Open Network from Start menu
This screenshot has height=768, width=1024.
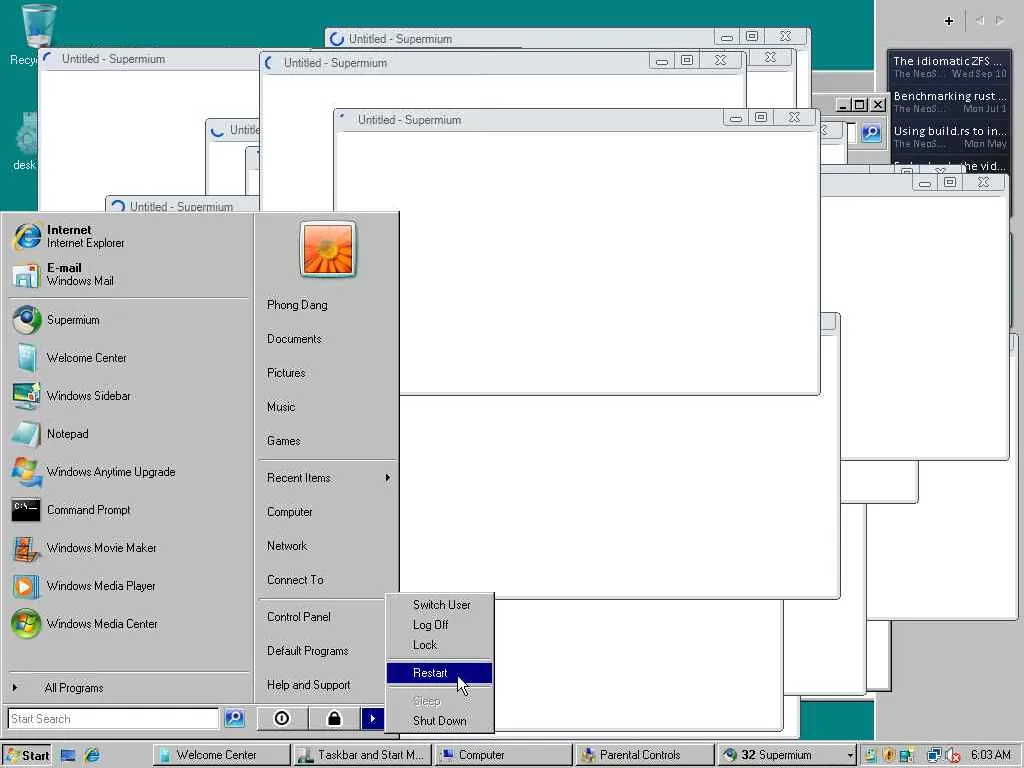pyautogui.click(x=328, y=546)
